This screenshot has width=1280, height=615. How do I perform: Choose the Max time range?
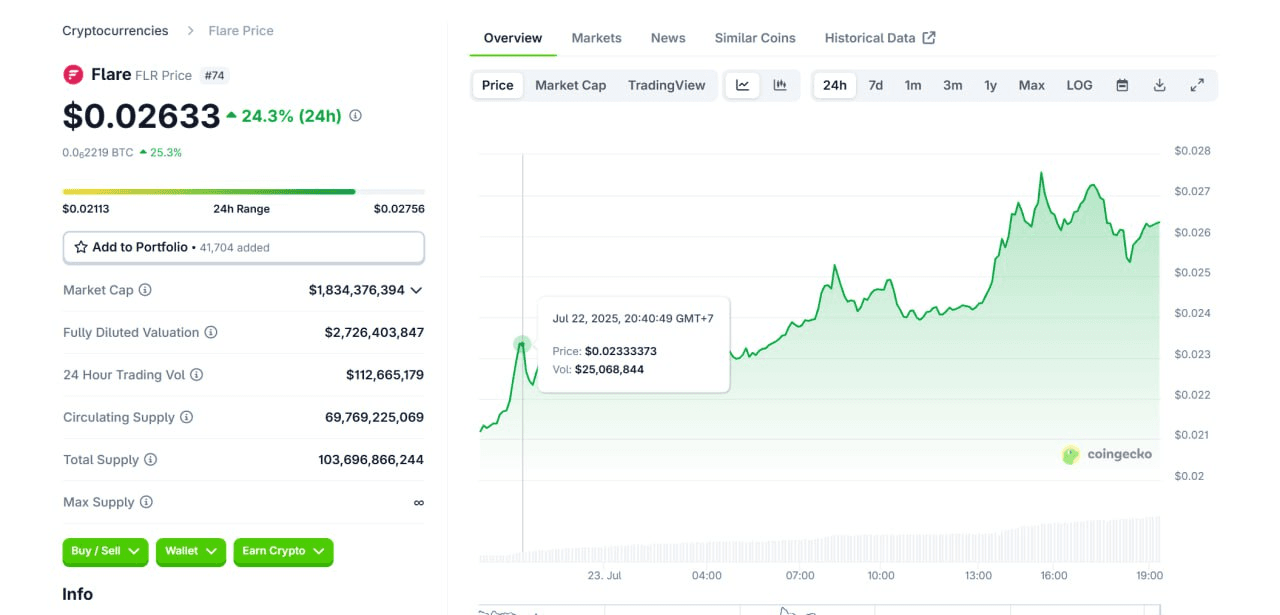pyautogui.click(x=1032, y=85)
